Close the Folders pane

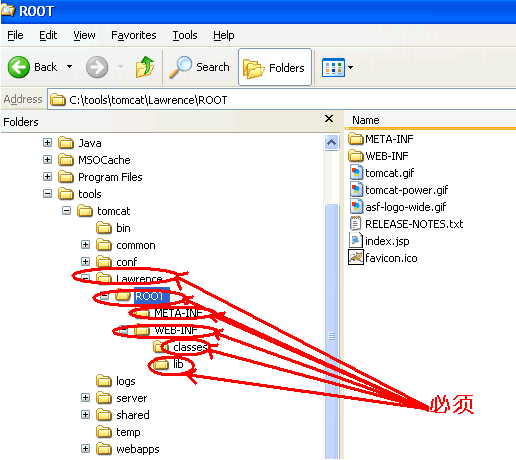[329, 119]
